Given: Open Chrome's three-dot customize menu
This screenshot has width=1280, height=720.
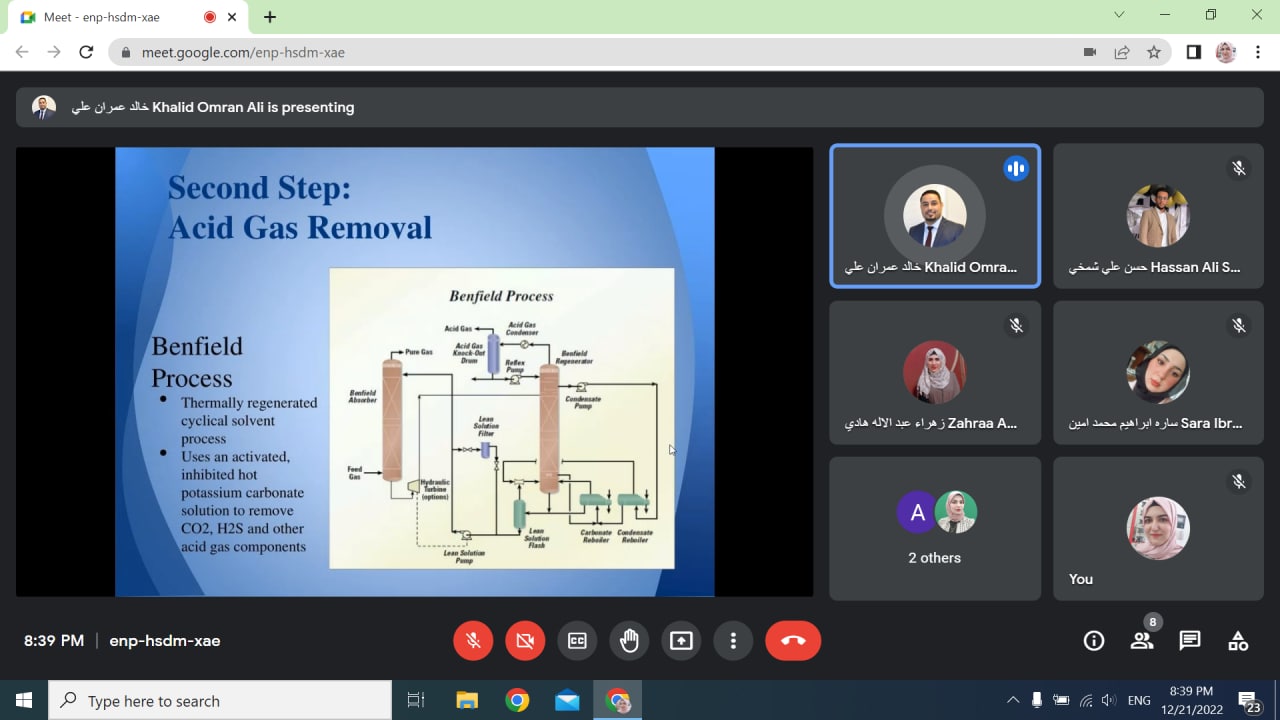Looking at the screenshot, I should click(1258, 52).
